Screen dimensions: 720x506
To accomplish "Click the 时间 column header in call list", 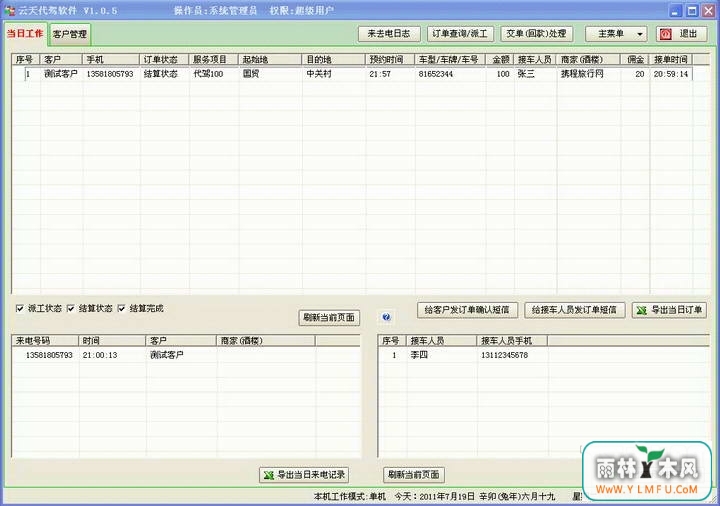I will pyautogui.click(x=112, y=341).
